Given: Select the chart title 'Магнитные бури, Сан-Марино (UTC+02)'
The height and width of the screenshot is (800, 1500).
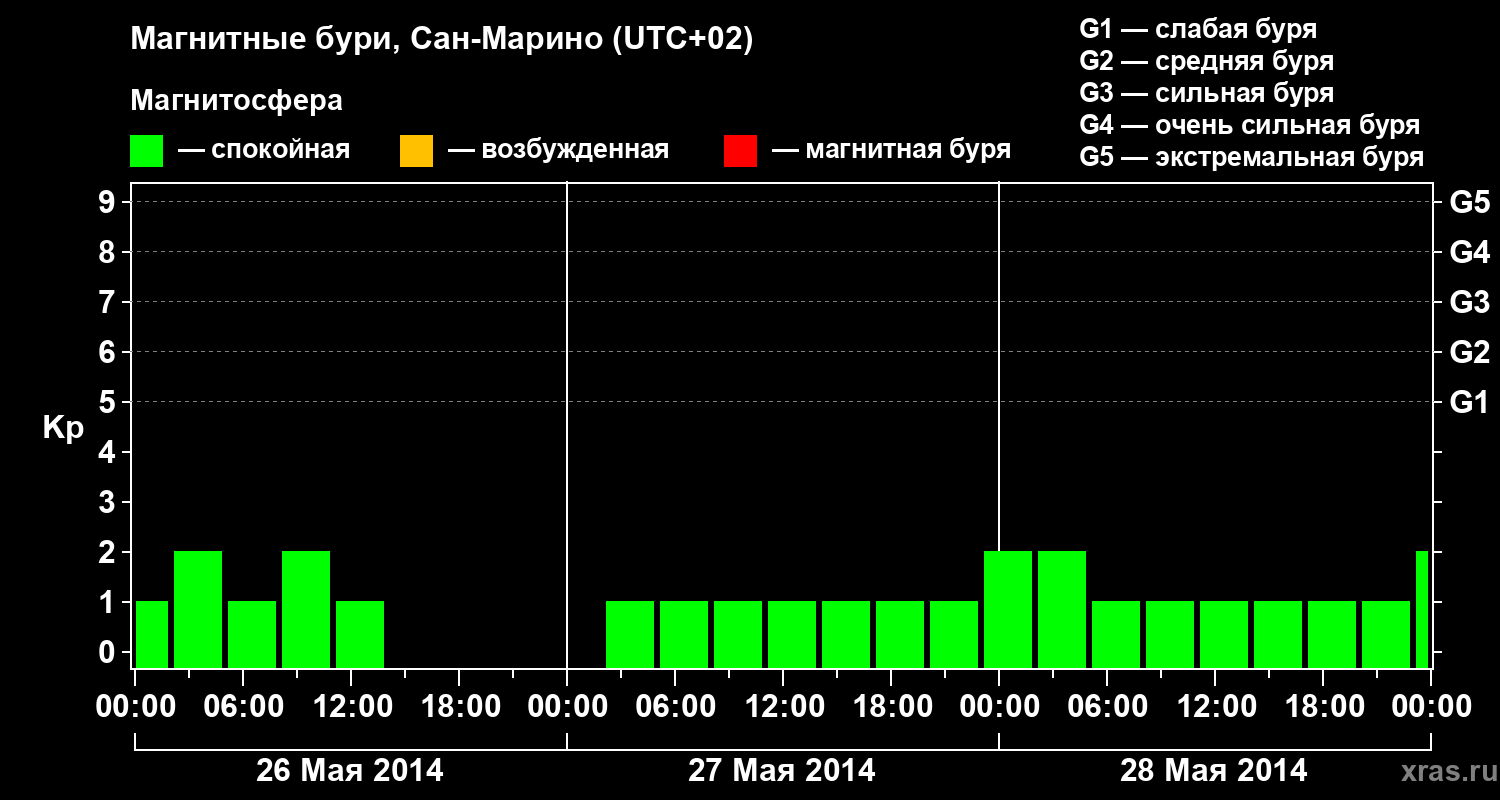Looking at the screenshot, I should (441, 40).
